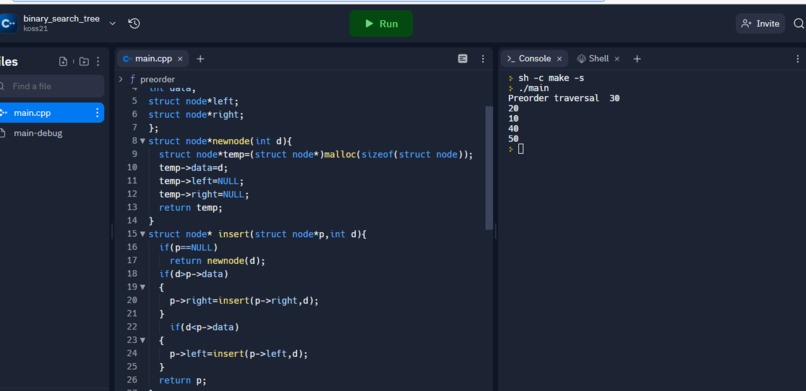
Task: Expand the preorder breadcrumb chevron
Action: tap(120, 79)
